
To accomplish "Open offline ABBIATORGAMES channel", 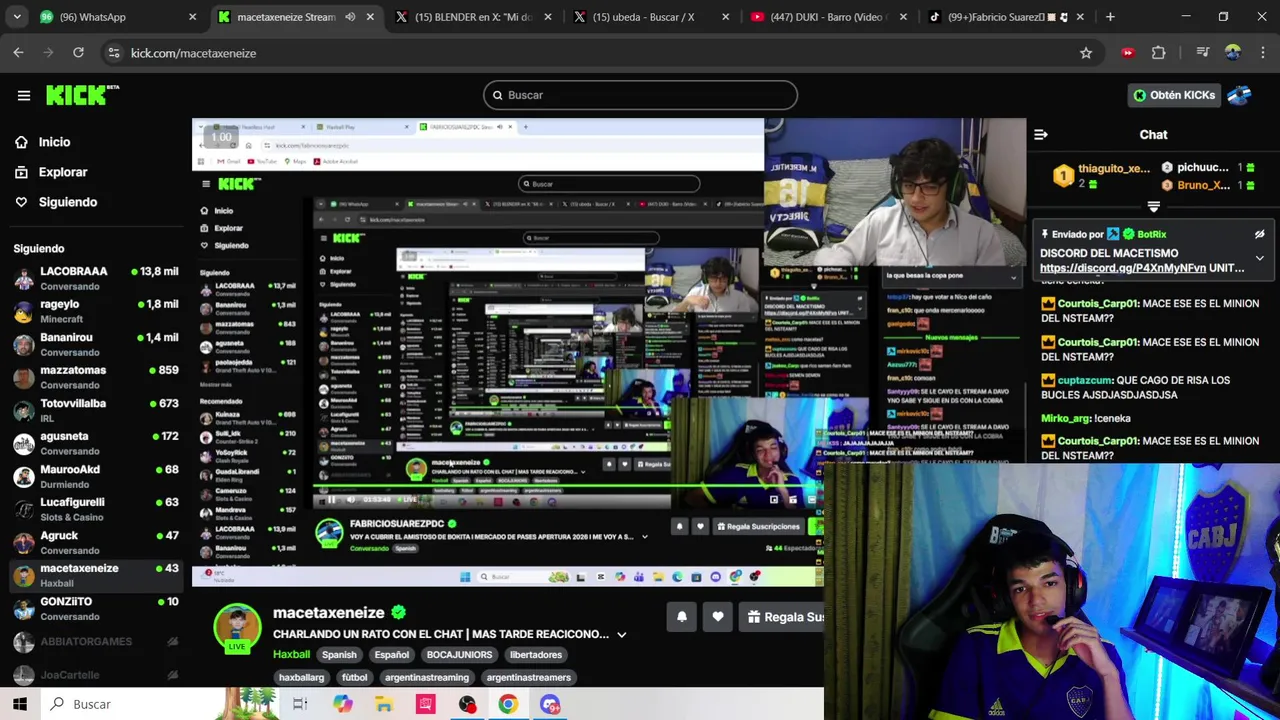I will point(96,641).
